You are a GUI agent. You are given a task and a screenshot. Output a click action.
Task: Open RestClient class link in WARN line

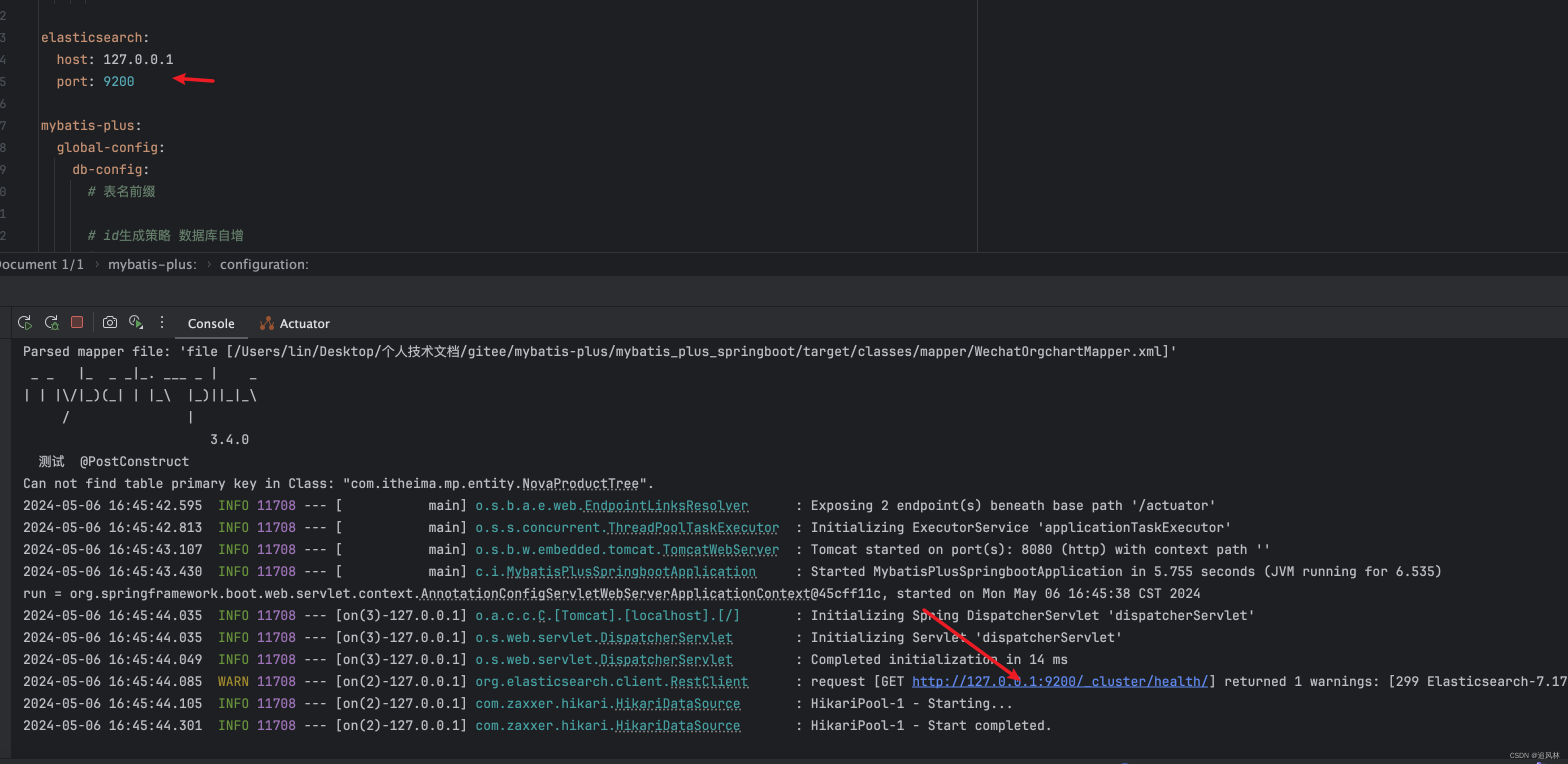[709, 681]
